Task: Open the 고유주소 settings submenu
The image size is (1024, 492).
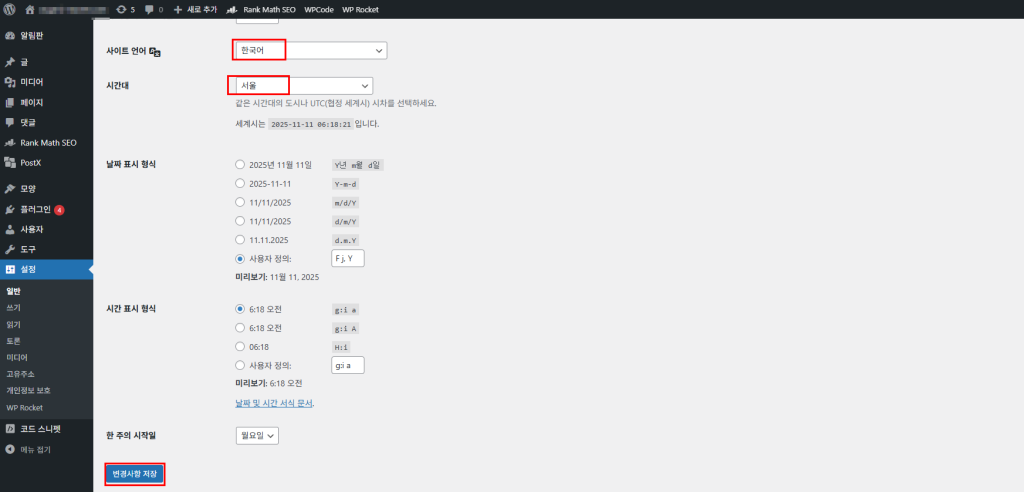Action: (x=20, y=374)
